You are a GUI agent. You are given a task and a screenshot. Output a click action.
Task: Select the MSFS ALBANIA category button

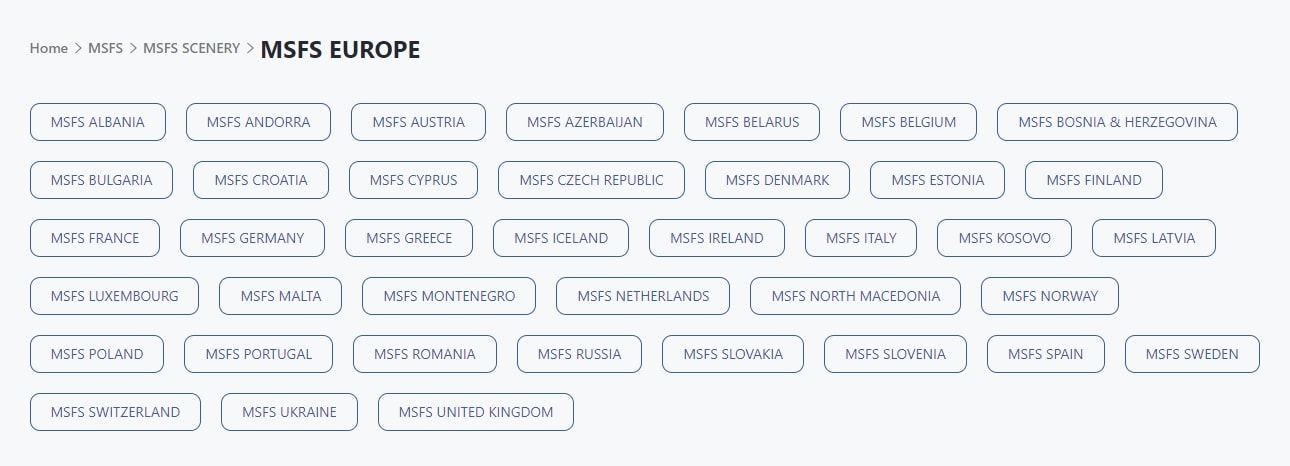[97, 122]
